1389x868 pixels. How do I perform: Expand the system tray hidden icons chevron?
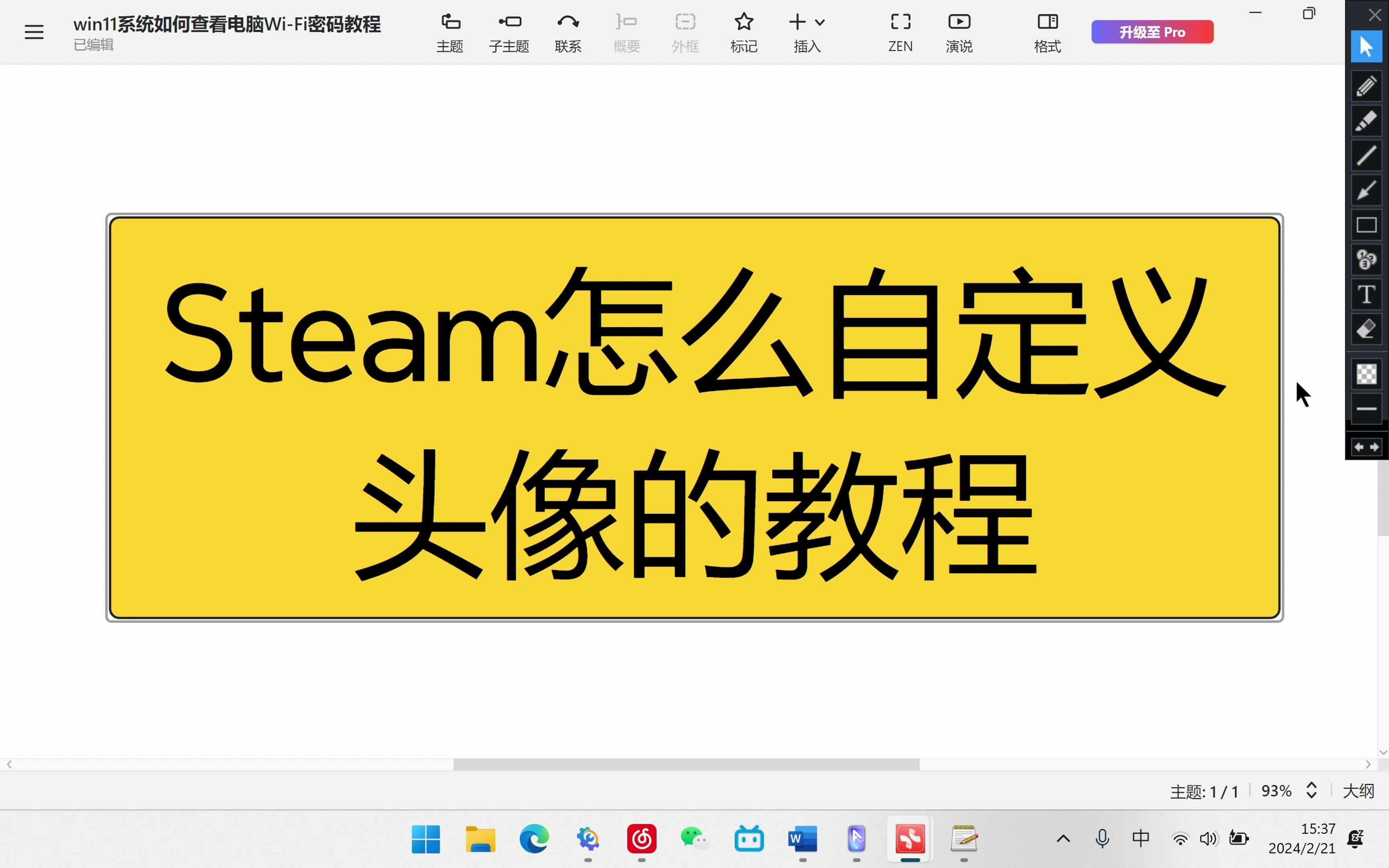pyautogui.click(x=1063, y=839)
